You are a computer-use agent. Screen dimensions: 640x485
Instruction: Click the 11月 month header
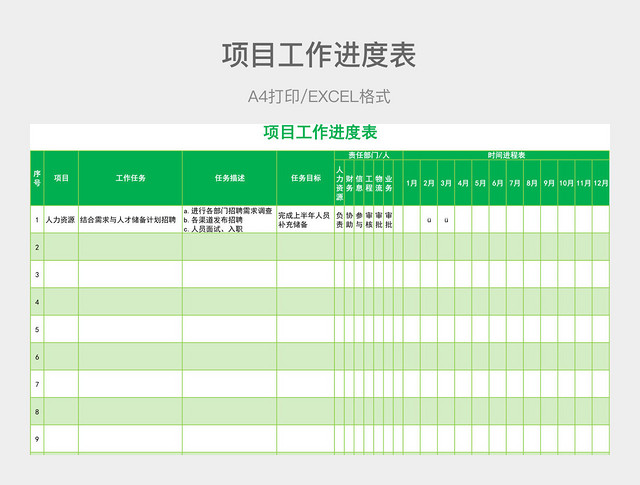(583, 183)
